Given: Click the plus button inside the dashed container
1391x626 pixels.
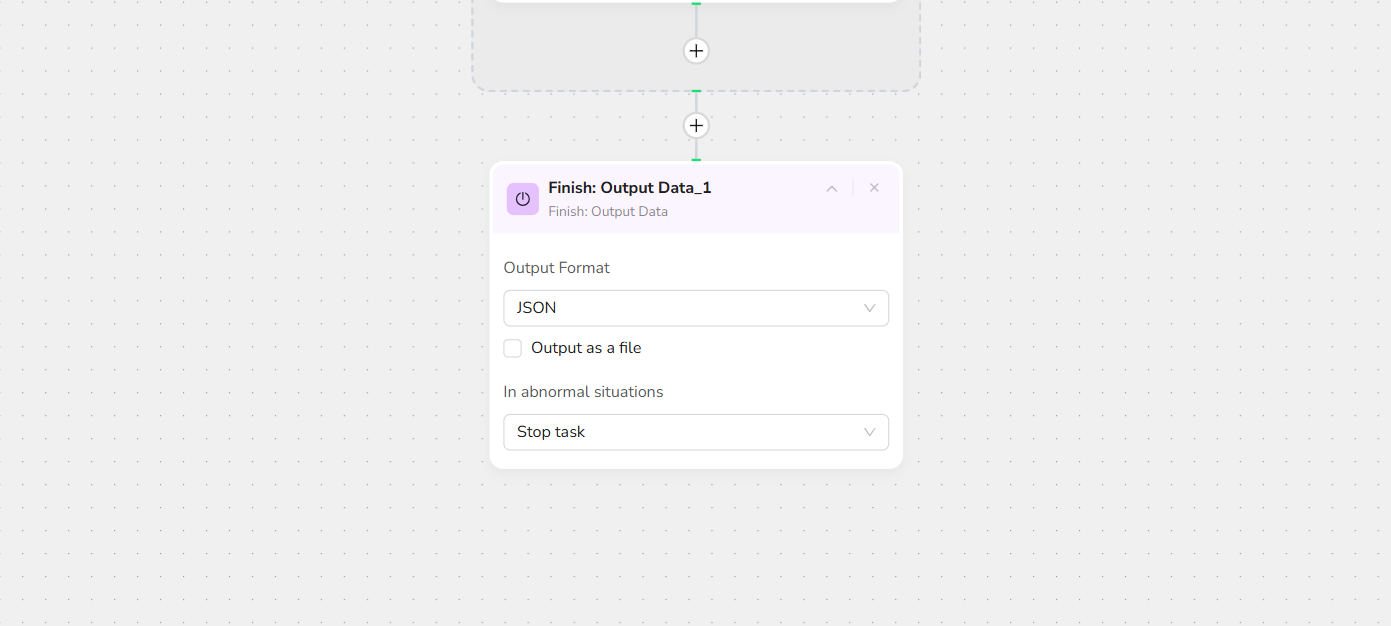Looking at the screenshot, I should [x=696, y=50].
